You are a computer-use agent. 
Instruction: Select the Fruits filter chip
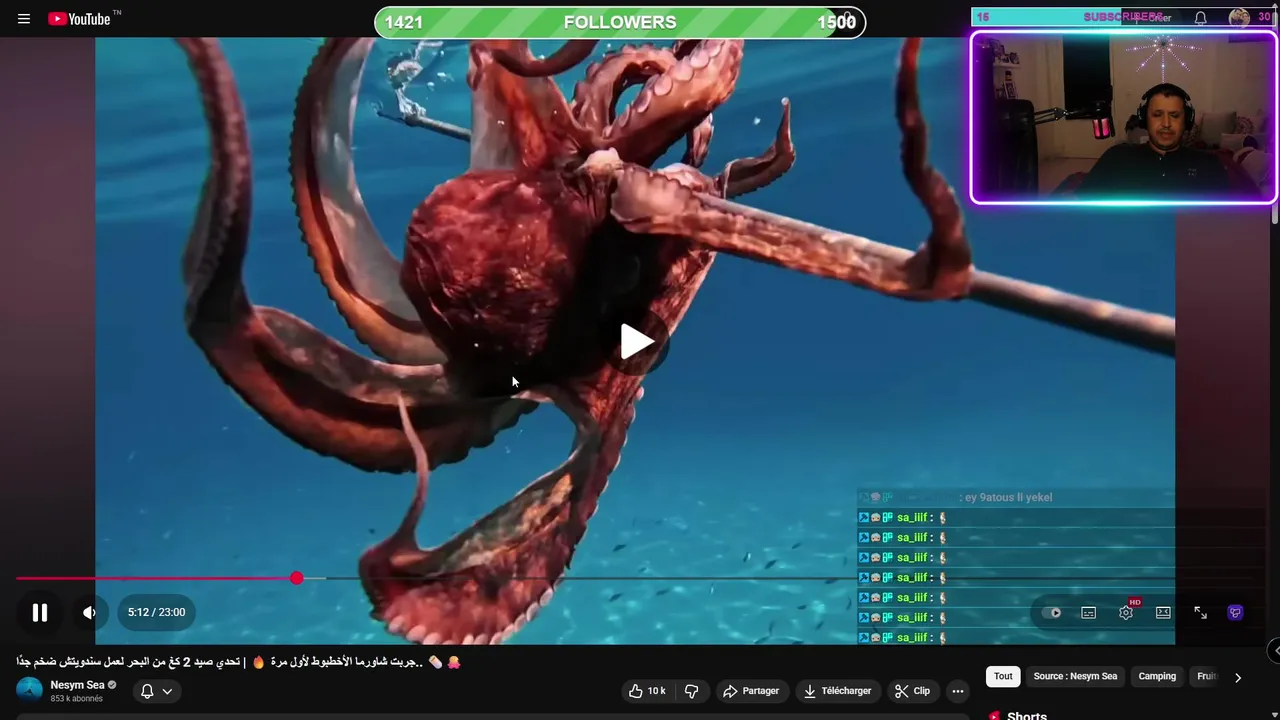tap(1207, 677)
